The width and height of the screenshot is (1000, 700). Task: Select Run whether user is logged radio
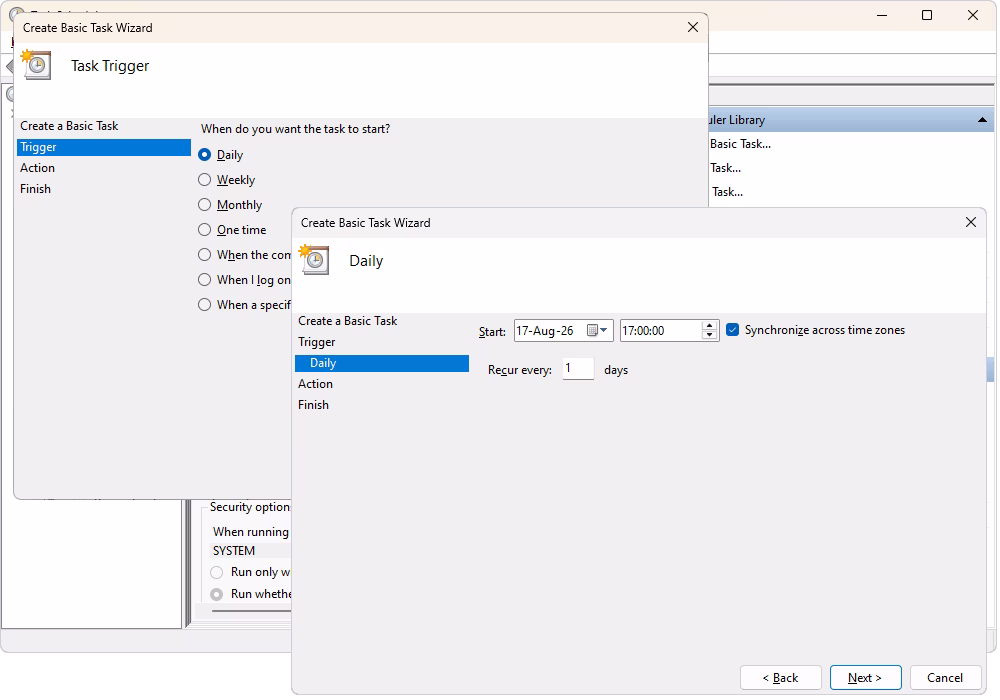(217, 594)
